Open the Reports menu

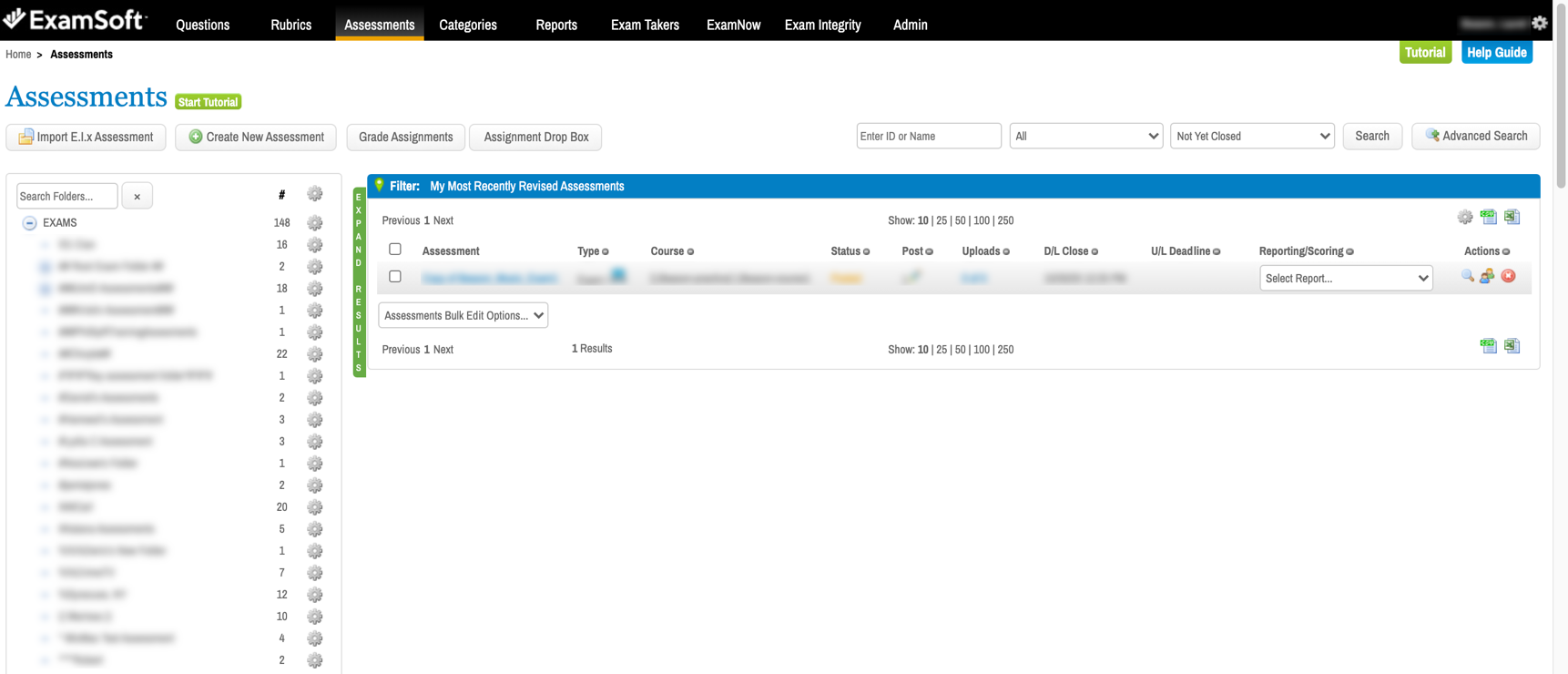point(556,25)
